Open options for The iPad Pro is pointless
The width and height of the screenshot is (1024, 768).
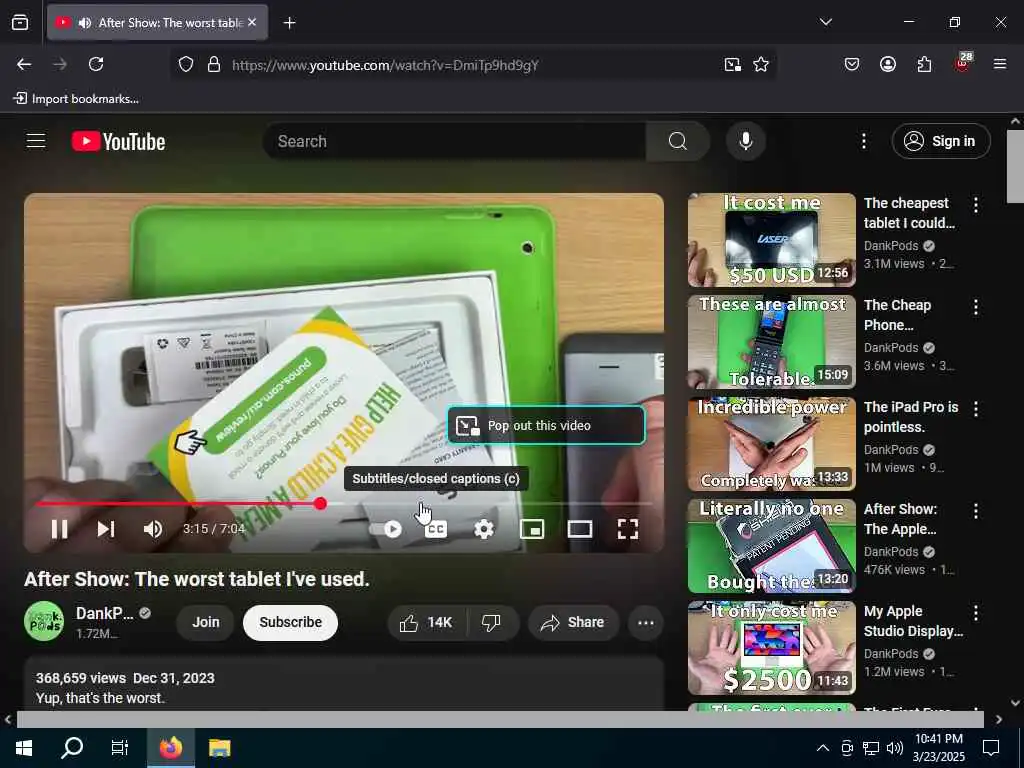tap(976, 408)
